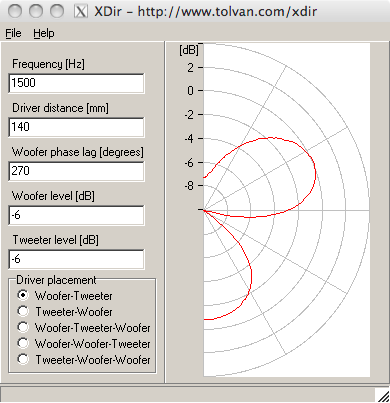Click the X11 icon in title bar
Image resolution: width=390 pixels, height=403 pixels.
click(x=81, y=11)
